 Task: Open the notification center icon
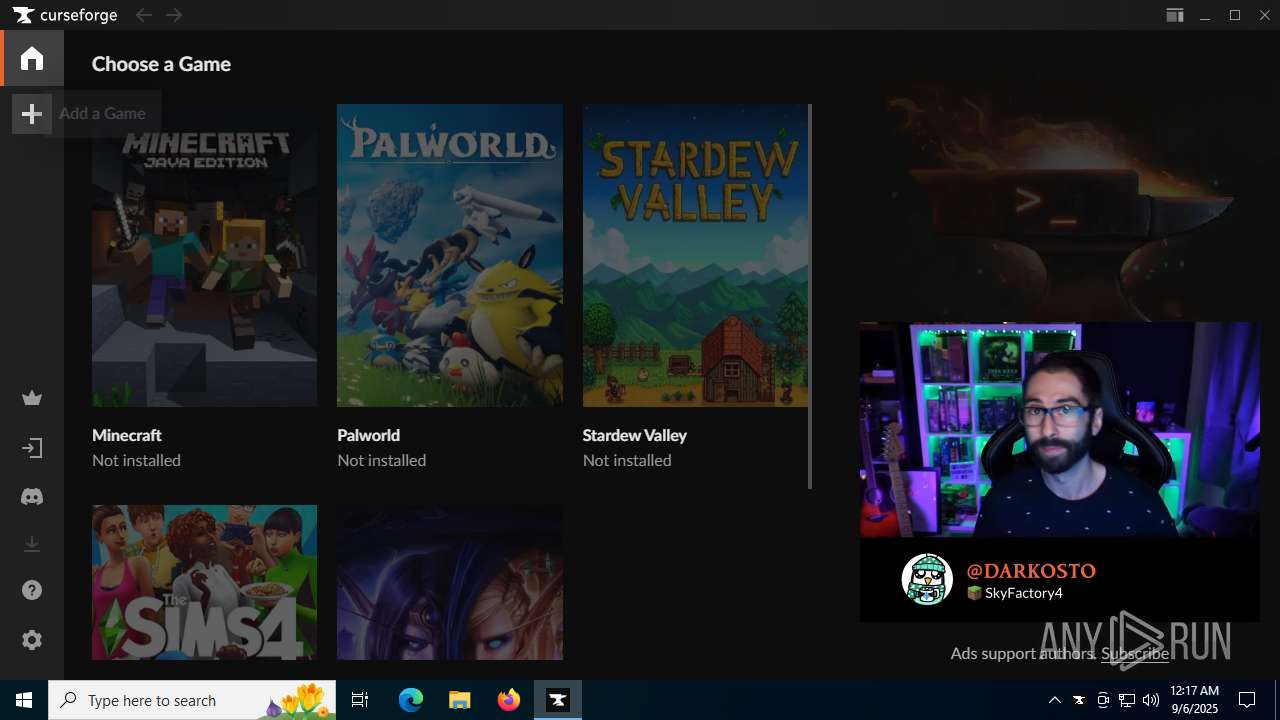pyautogui.click(x=1247, y=700)
